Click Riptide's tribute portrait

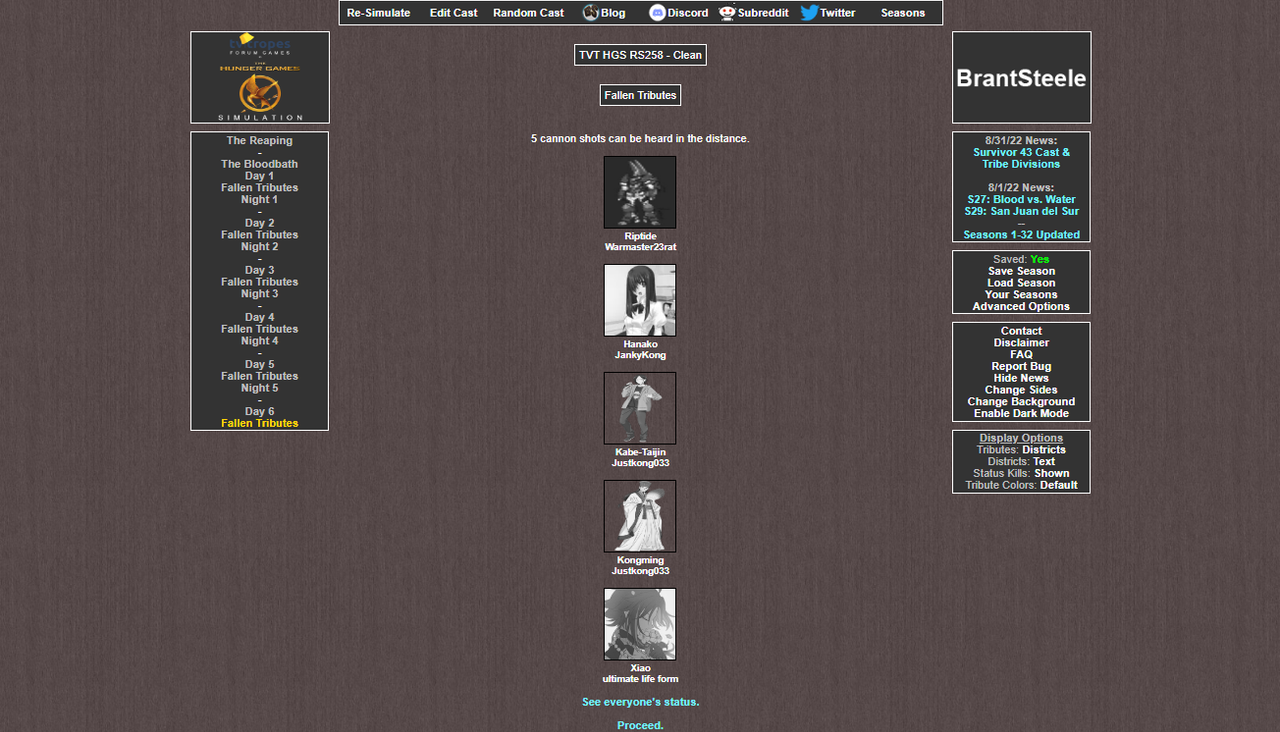(639, 191)
